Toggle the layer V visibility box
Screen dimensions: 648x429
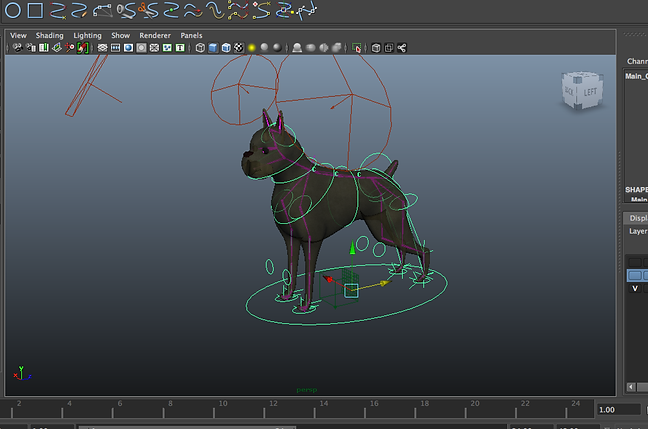point(635,288)
